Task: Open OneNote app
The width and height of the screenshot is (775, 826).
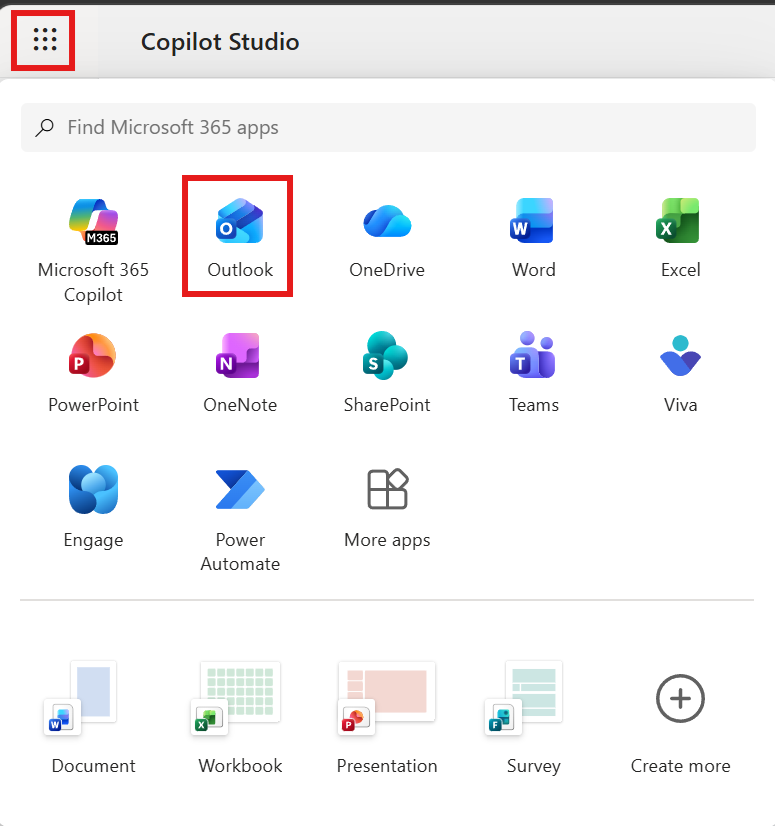Action: click(240, 373)
